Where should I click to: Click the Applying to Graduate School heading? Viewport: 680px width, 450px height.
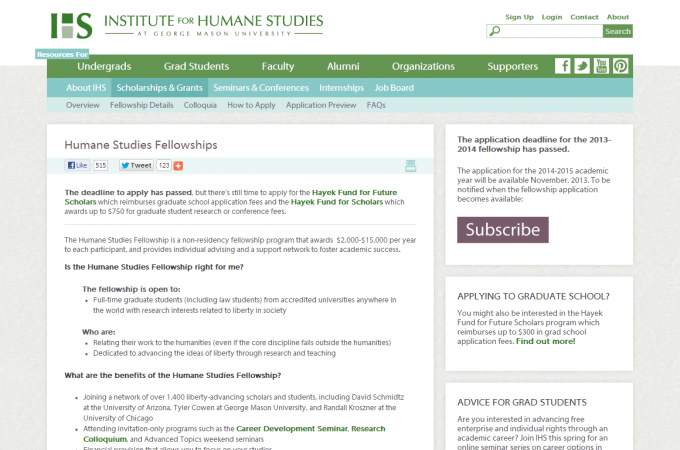pyautogui.click(x=533, y=297)
